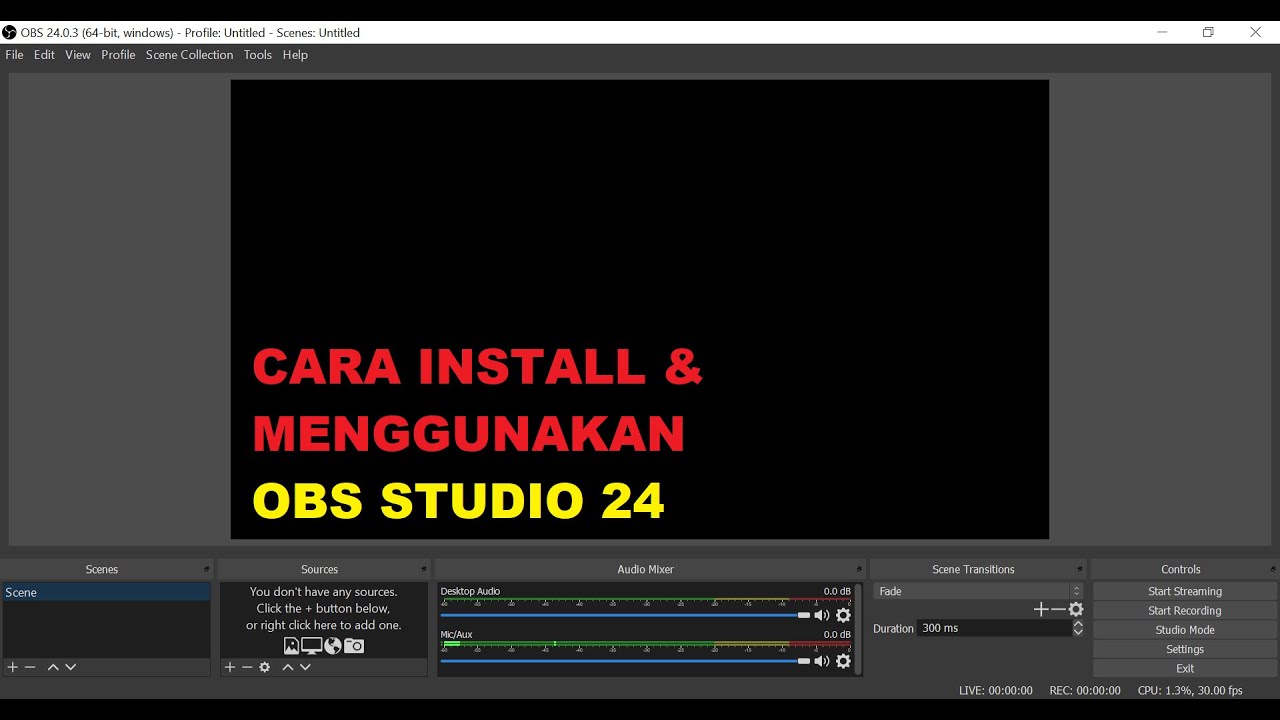Adjust the Desktop Audio volume slider
1280x720 pixels.
(625, 615)
